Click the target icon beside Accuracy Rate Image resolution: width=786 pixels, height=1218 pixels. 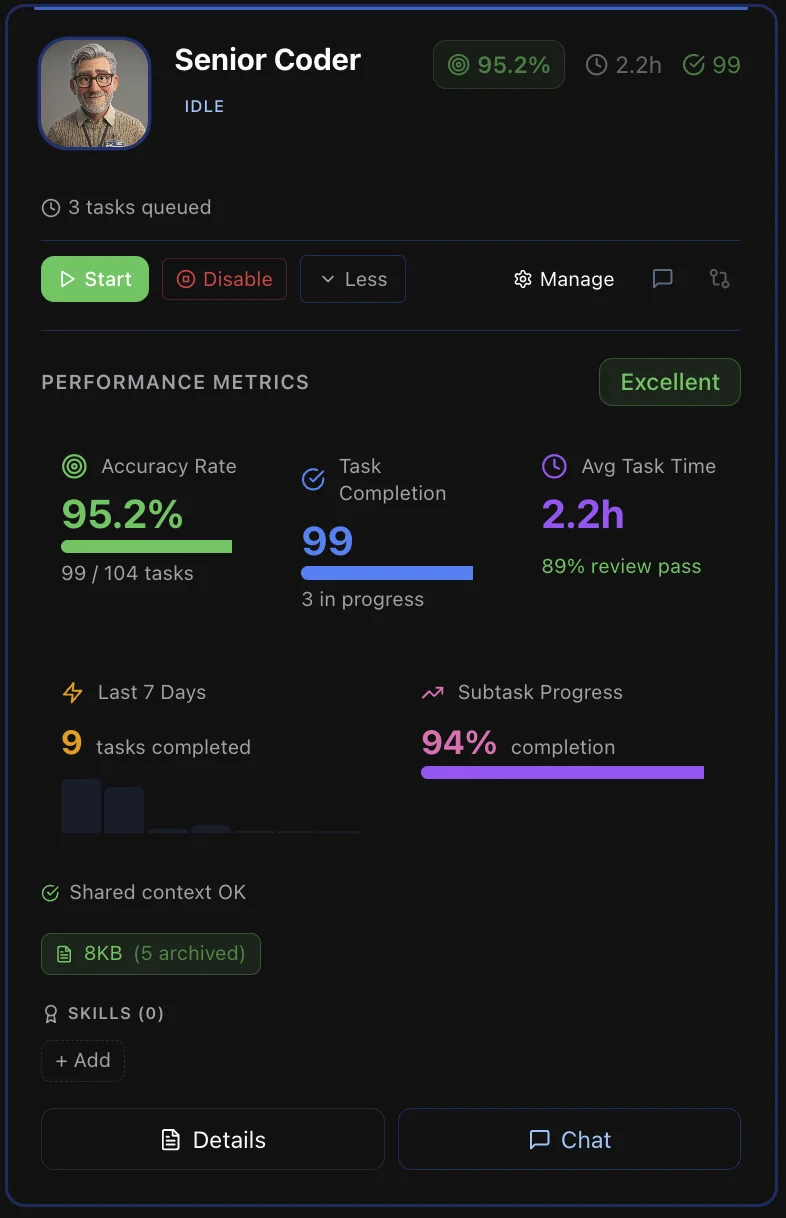[74, 466]
